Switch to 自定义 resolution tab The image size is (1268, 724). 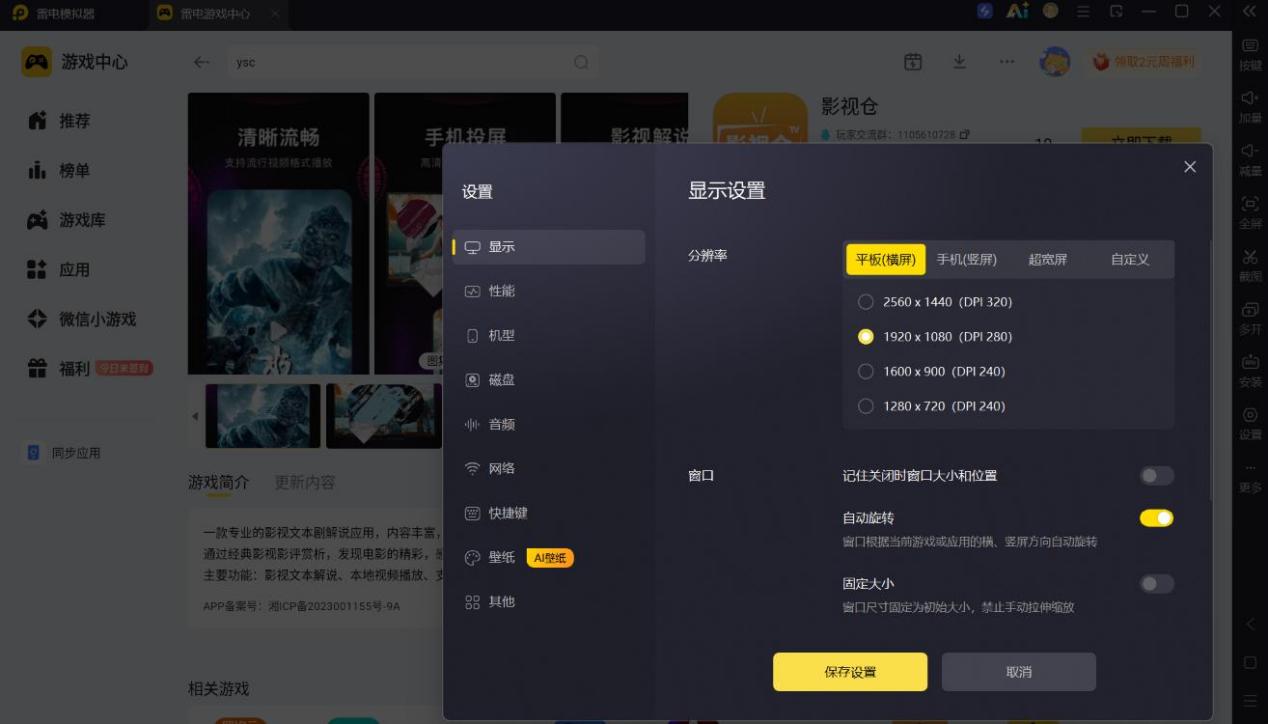point(1130,259)
